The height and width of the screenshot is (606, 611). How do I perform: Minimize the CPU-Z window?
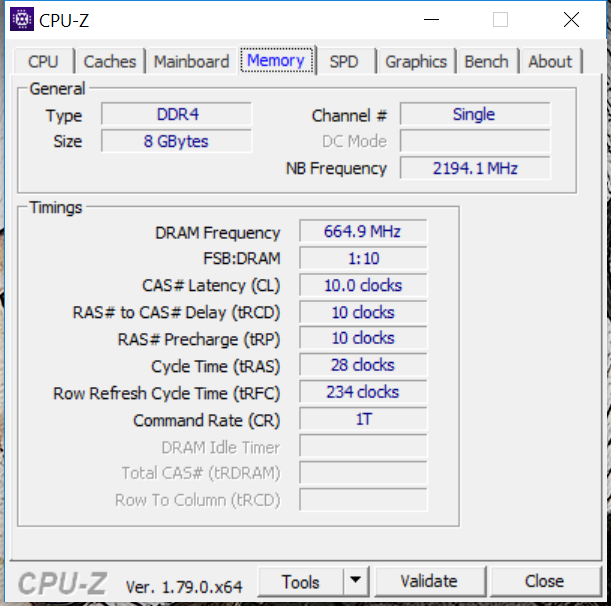431,19
